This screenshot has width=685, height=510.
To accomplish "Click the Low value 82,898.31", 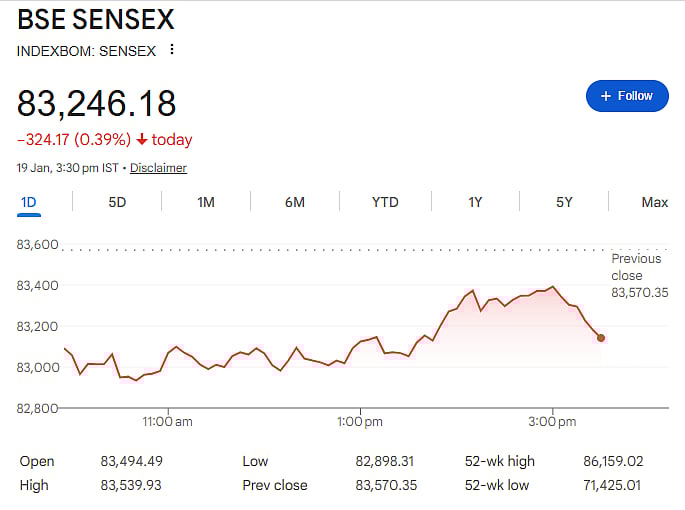I will (x=384, y=461).
